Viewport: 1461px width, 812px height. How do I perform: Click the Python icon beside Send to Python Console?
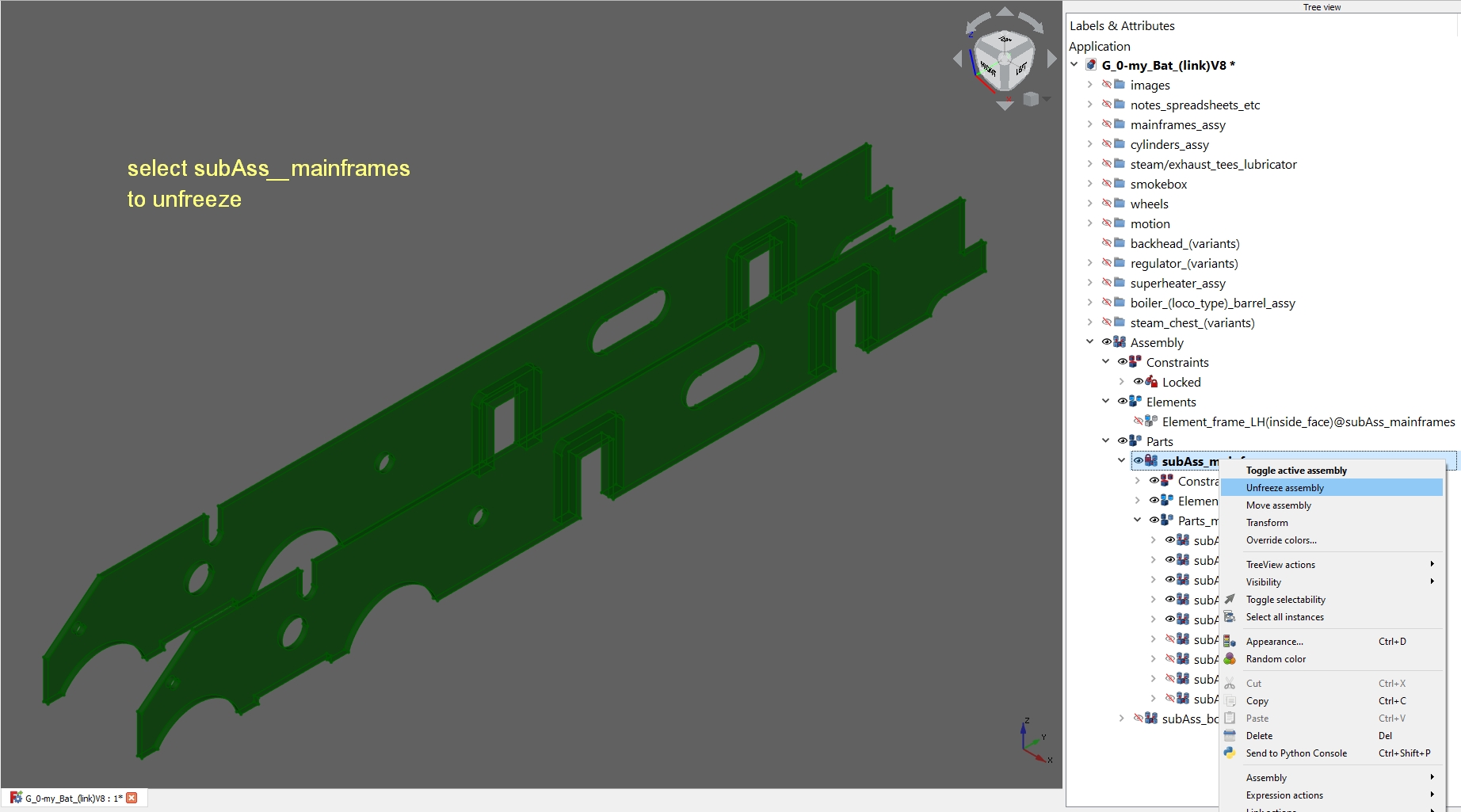point(1230,753)
